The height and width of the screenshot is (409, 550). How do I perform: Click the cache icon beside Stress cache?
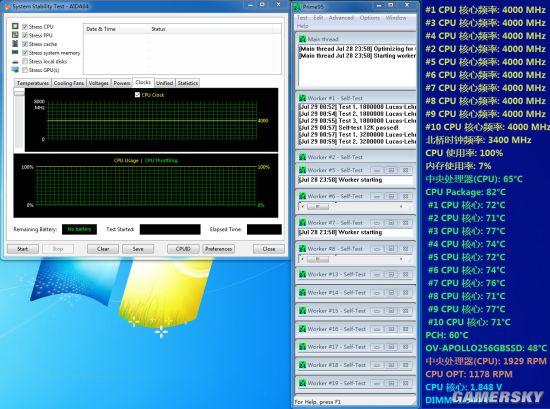tap(15, 44)
